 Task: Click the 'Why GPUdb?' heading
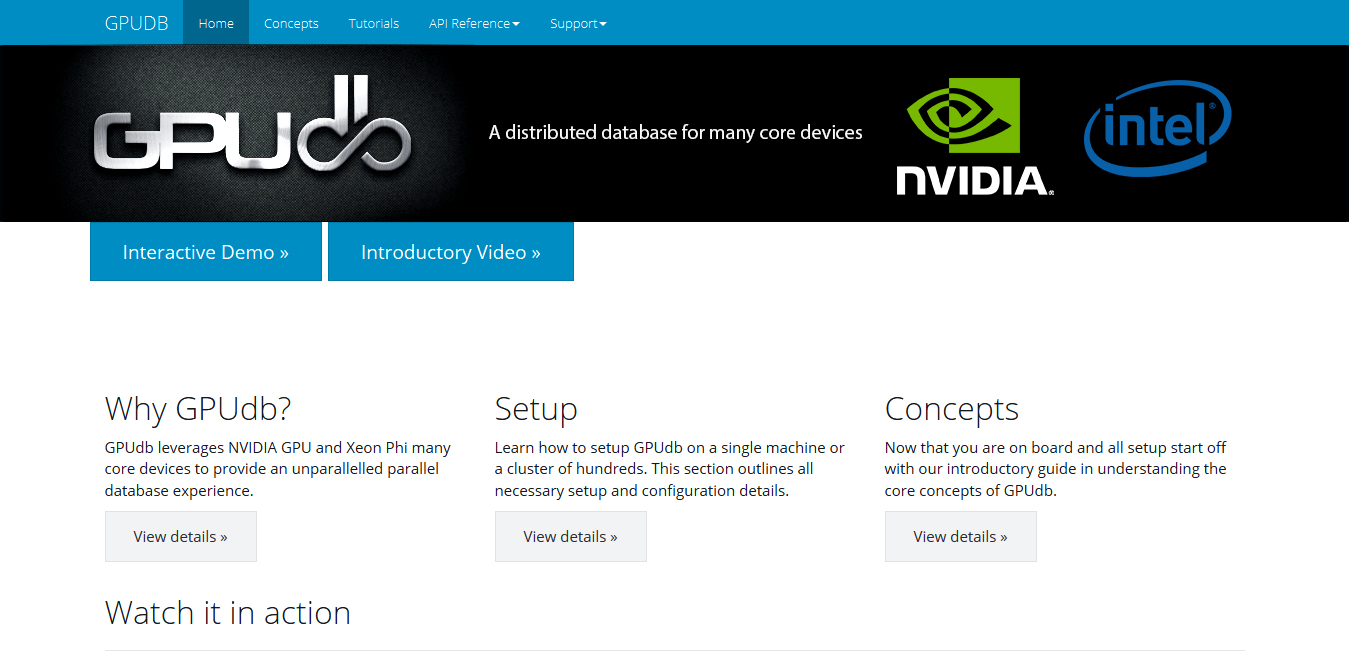(x=198, y=409)
